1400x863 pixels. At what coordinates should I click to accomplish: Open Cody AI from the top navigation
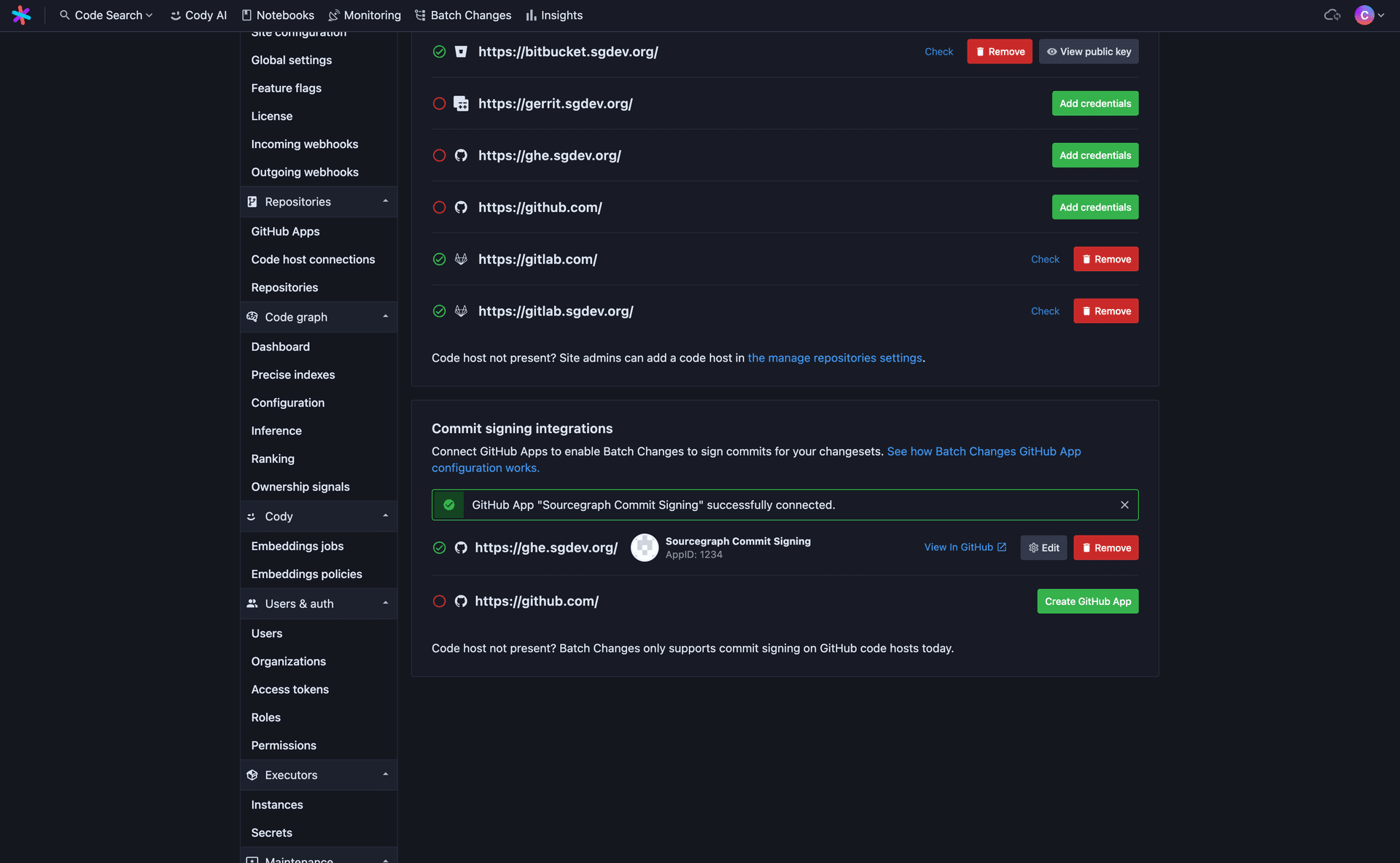click(198, 15)
